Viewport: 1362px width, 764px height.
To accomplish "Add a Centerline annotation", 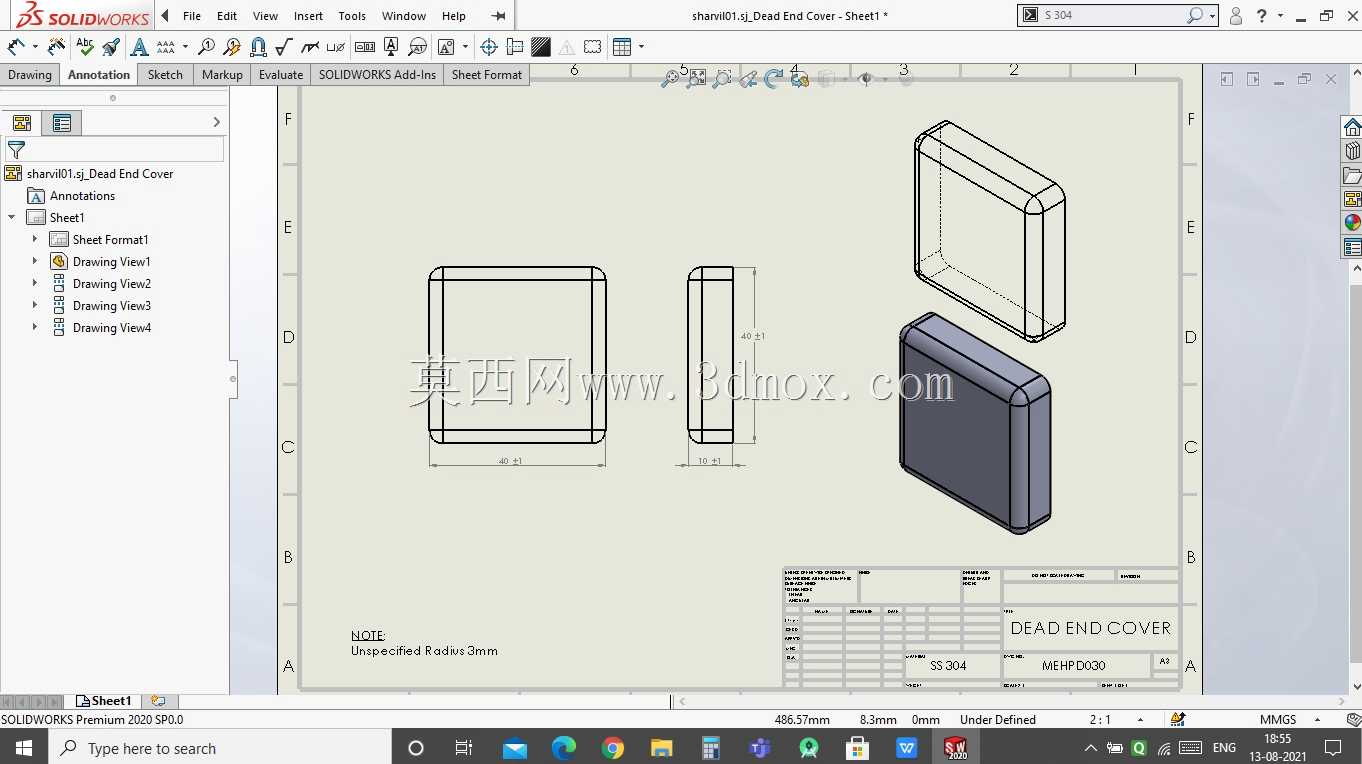I will click(515, 46).
